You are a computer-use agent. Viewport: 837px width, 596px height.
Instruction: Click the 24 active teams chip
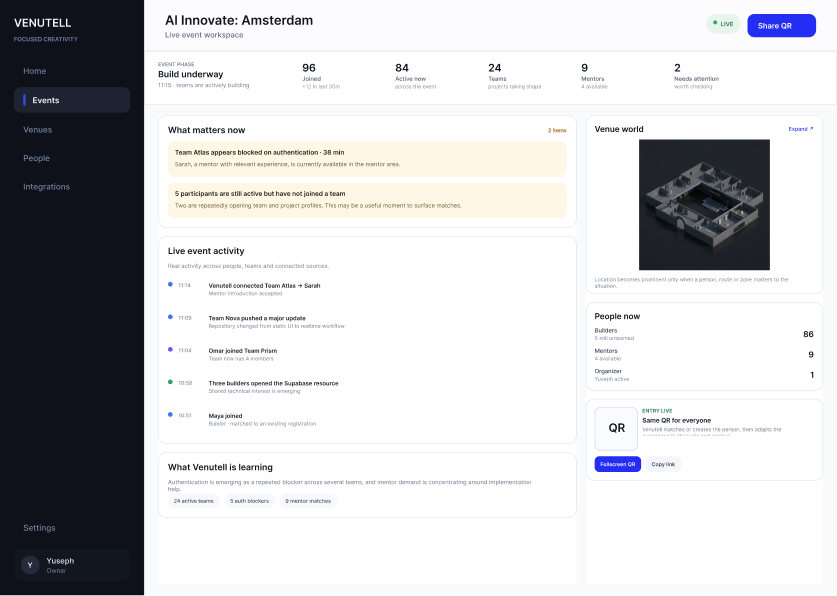pyautogui.click(x=193, y=501)
